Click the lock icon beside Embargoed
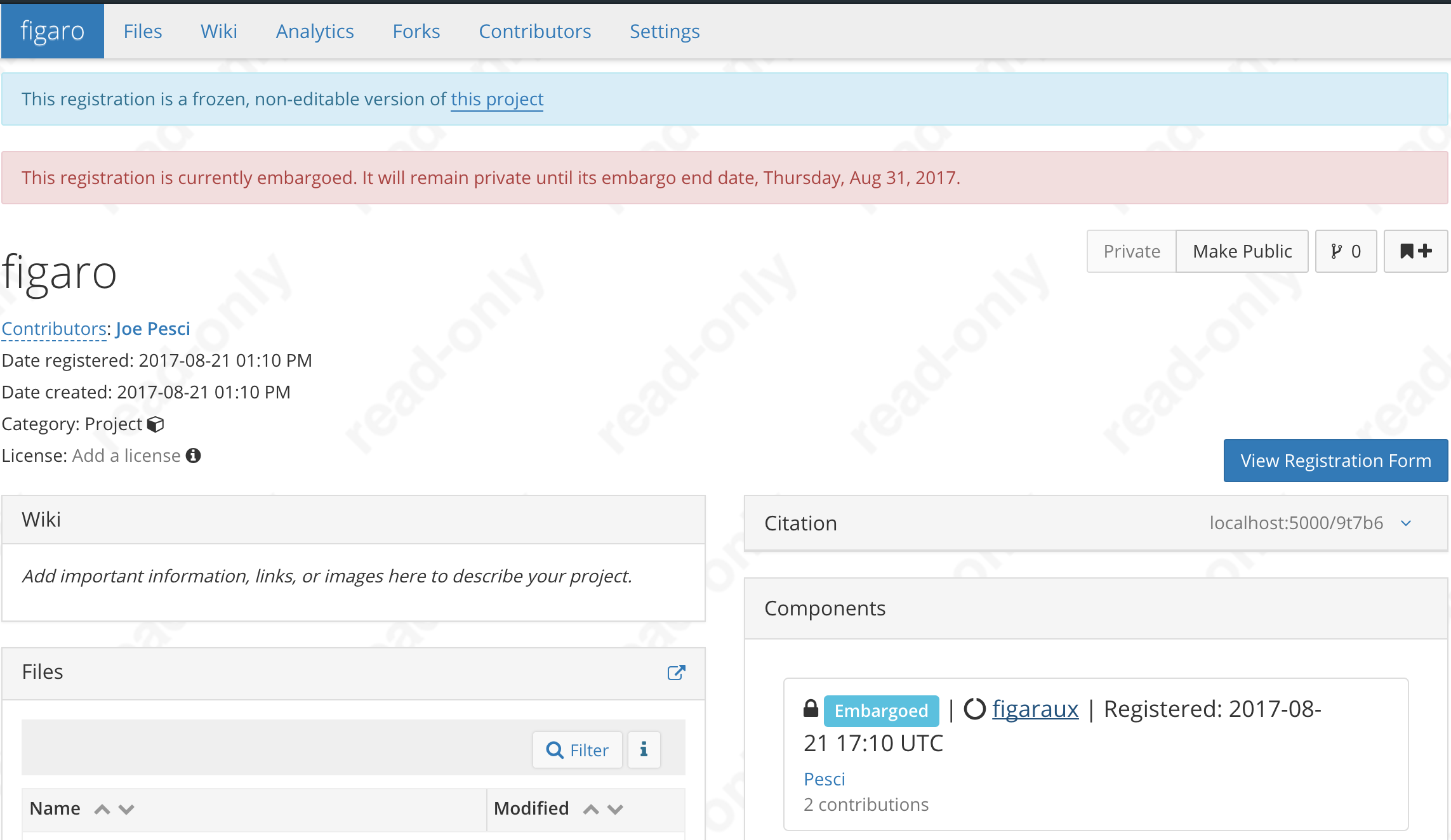This screenshot has width=1451, height=840. (x=811, y=709)
